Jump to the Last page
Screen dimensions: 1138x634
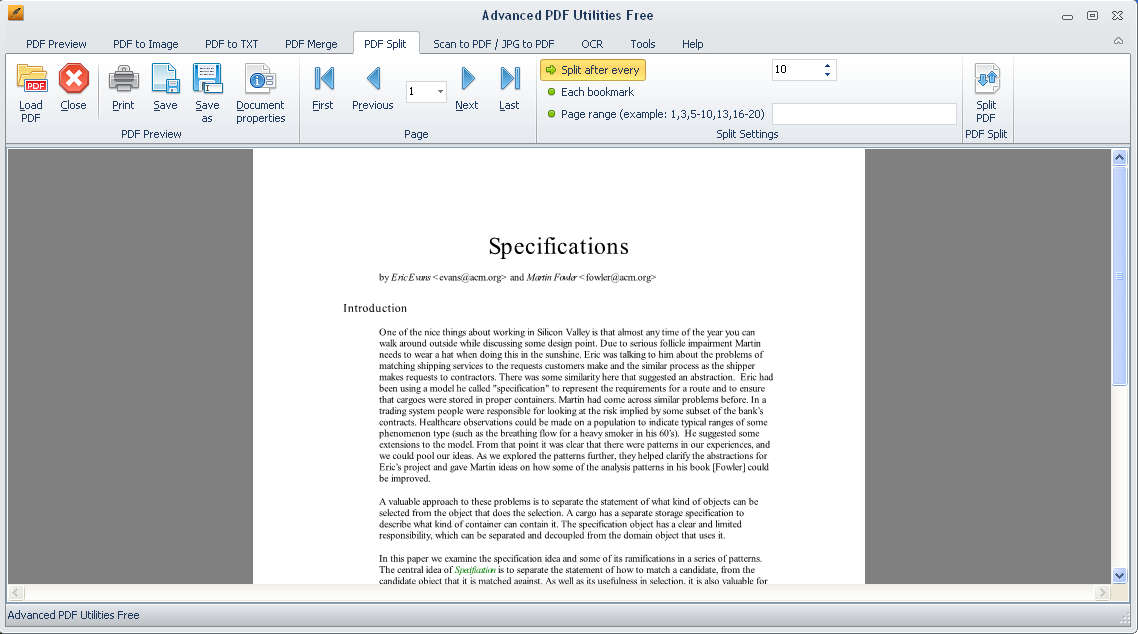tap(509, 80)
